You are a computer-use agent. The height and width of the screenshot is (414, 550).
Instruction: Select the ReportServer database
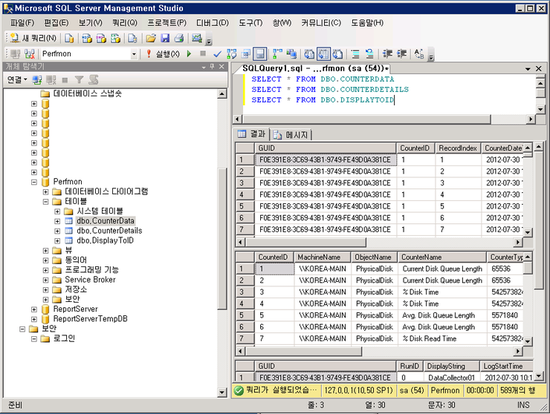[x=75, y=309]
